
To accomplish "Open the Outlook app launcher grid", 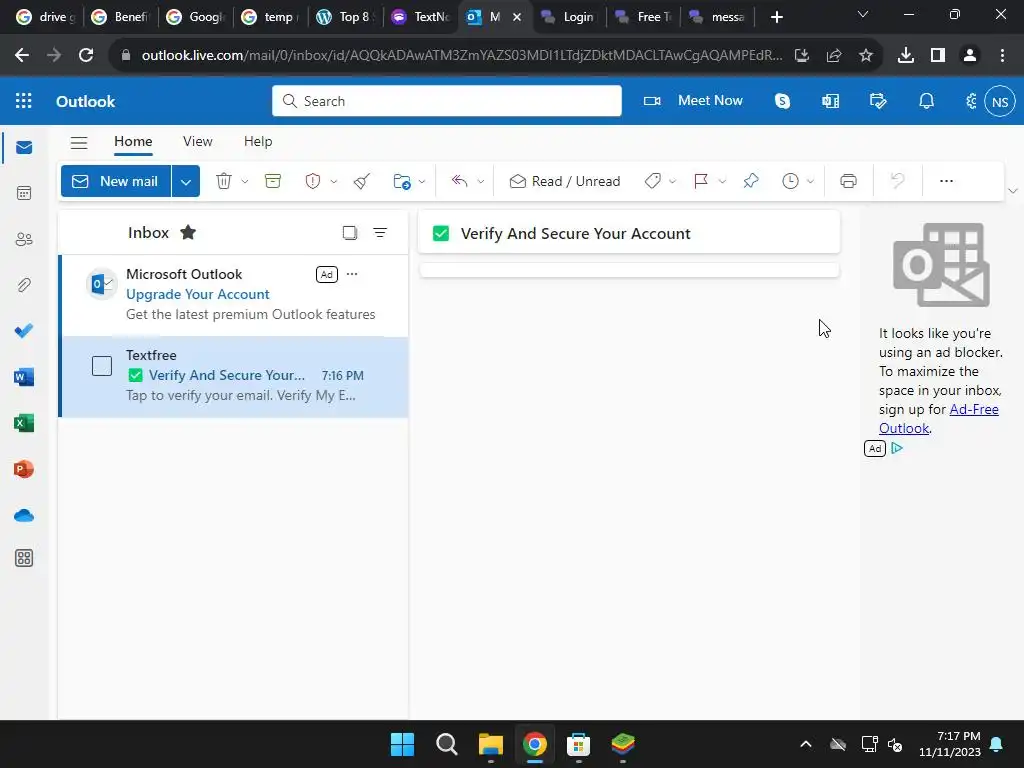I will (24, 101).
